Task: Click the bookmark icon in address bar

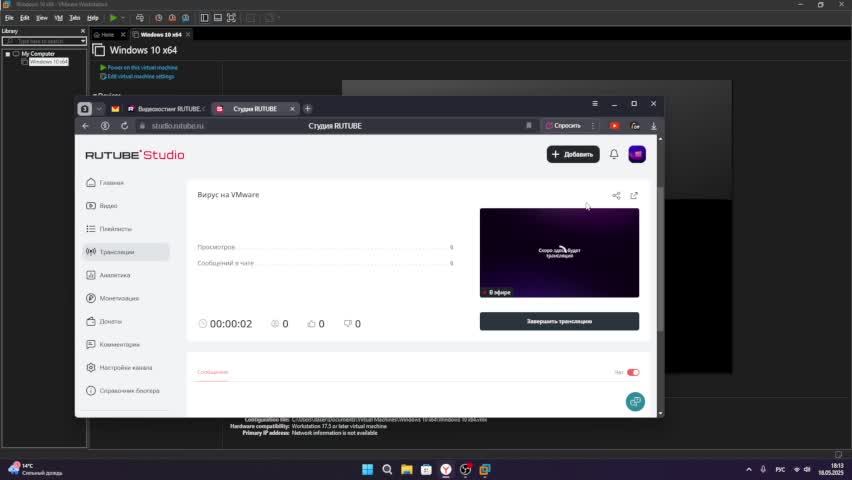Action: 528,126
